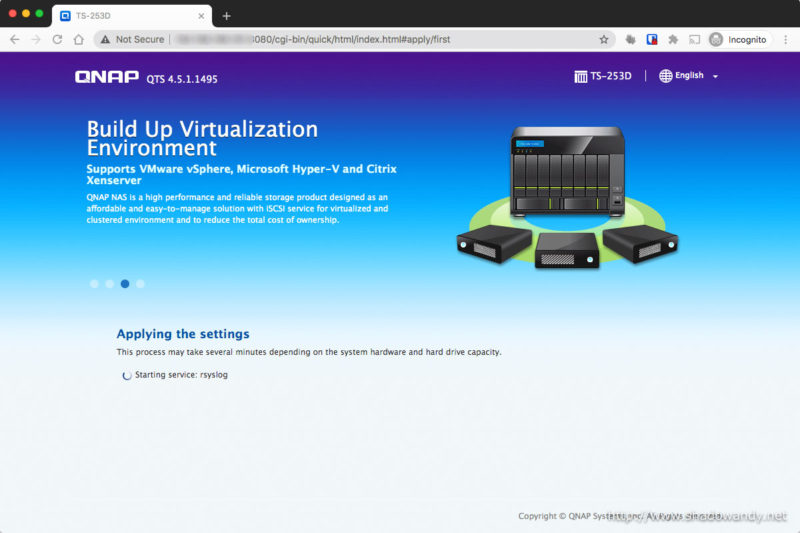800x533 pixels.
Task: Open the browser extensions puzzle icon
Action: point(673,39)
